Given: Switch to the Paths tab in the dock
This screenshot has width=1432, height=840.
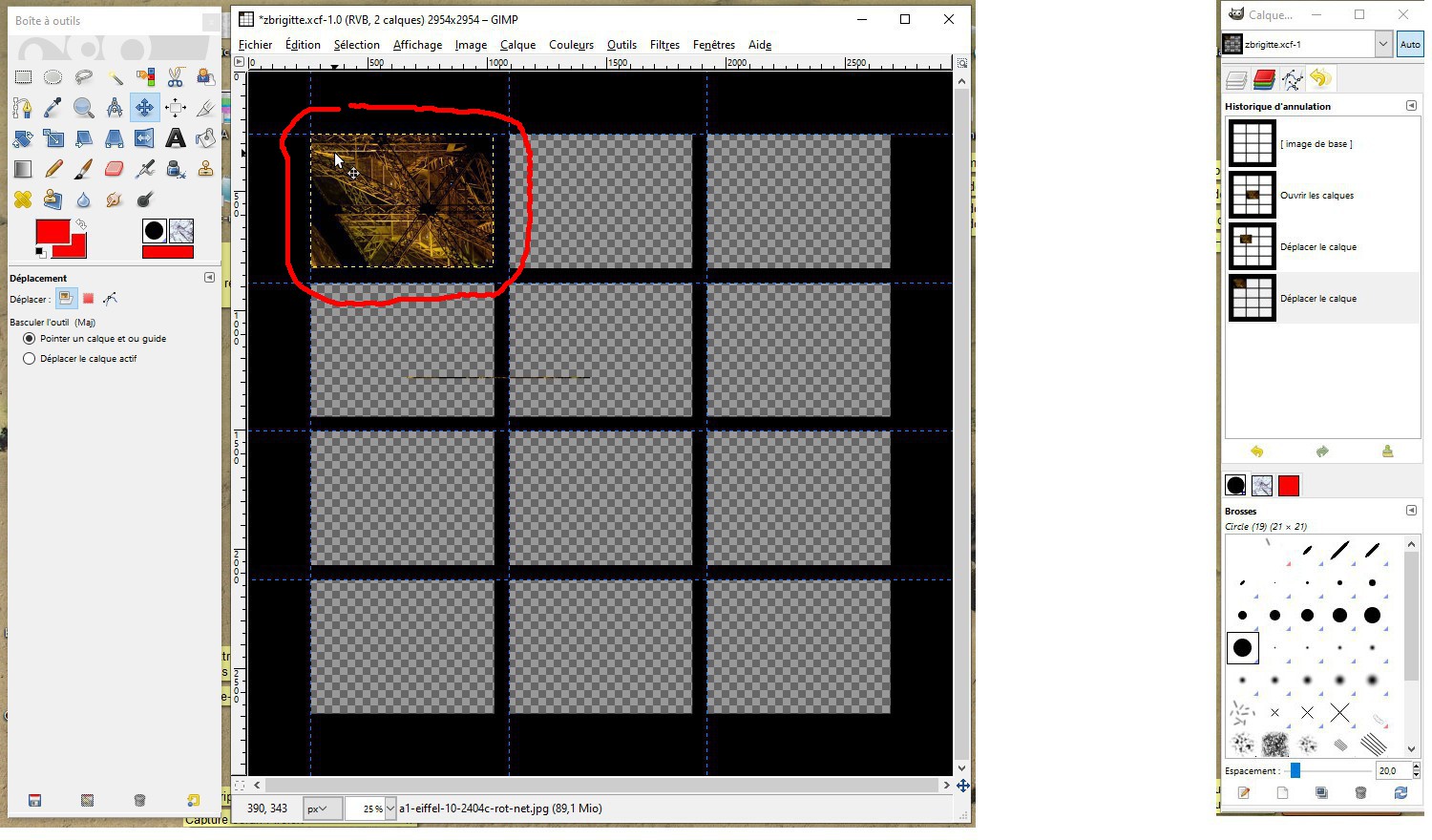Looking at the screenshot, I should pyautogui.click(x=1292, y=79).
